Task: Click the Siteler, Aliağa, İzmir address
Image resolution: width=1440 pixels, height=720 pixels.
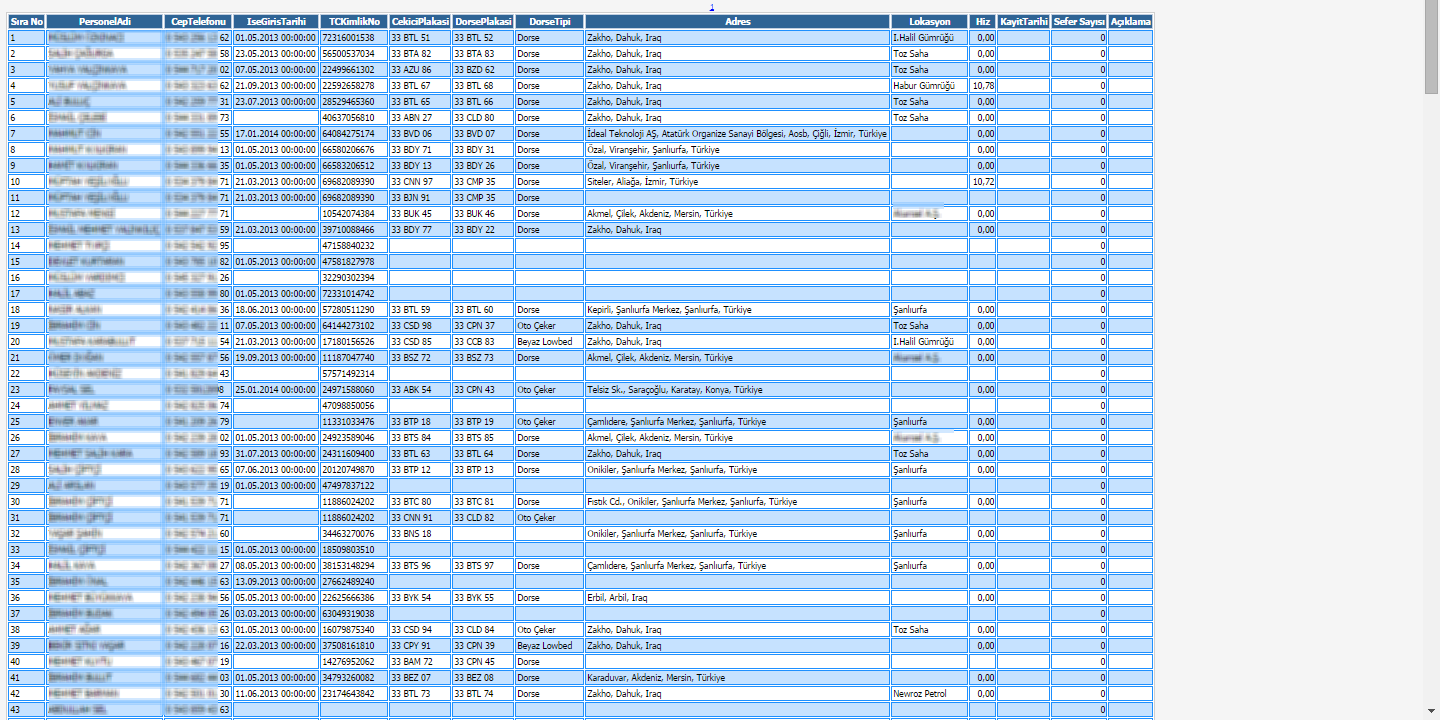Action: pyautogui.click(x=737, y=182)
